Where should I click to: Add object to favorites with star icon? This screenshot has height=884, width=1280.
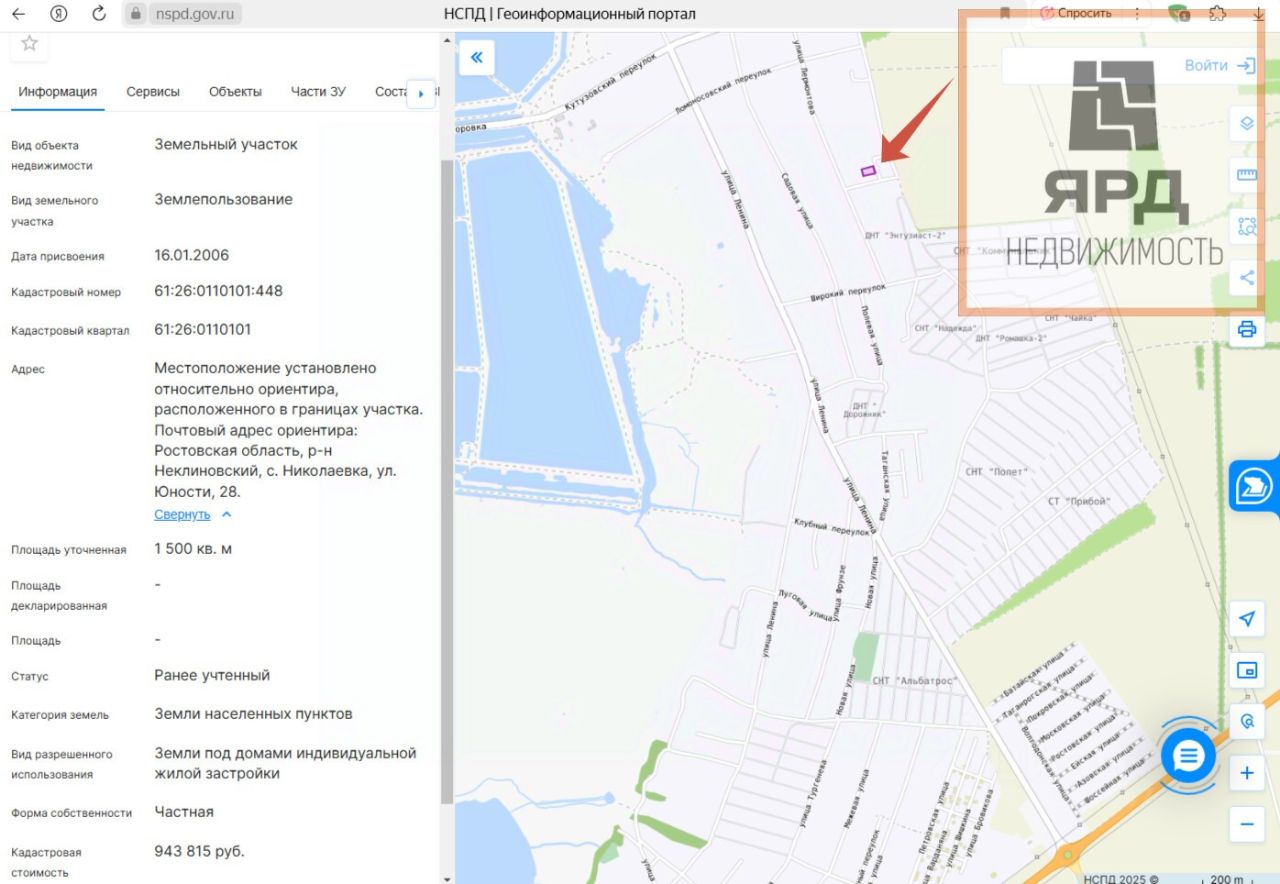pyautogui.click(x=29, y=43)
